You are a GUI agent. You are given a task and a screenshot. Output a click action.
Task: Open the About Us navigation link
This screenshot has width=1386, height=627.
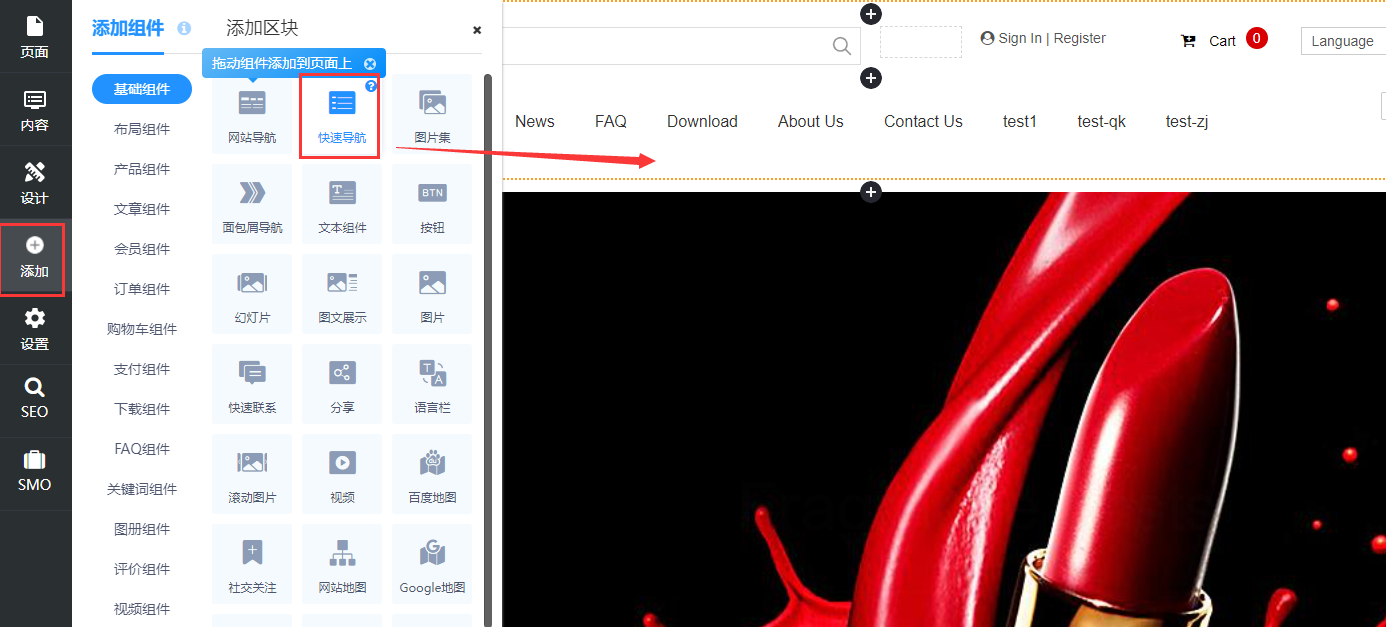[810, 121]
